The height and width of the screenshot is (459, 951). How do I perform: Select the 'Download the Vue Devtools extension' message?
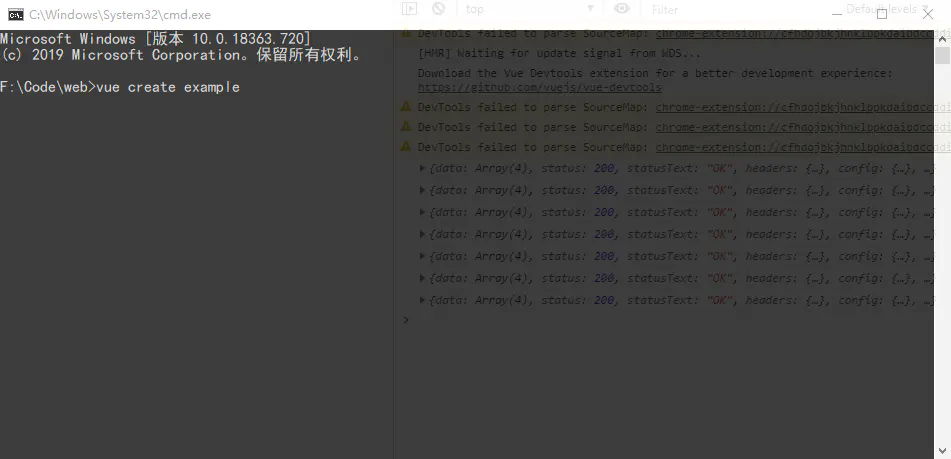click(655, 73)
